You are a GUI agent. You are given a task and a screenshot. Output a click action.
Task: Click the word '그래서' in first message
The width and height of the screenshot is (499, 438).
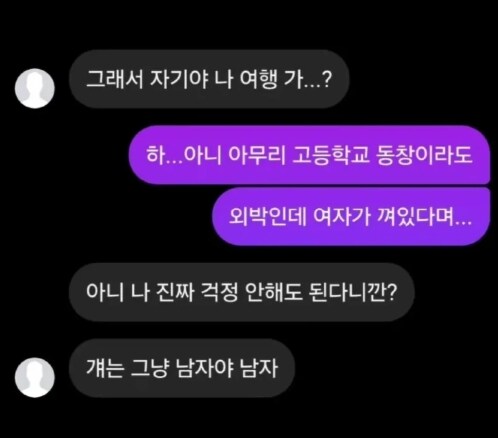pos(115,79)
